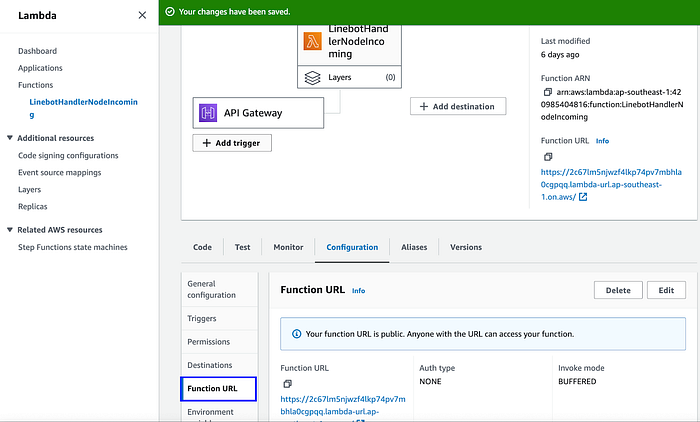The image size is (700, 422).
Task: Select the API Gateway trigger box
Action: click(x=258, y=113)
